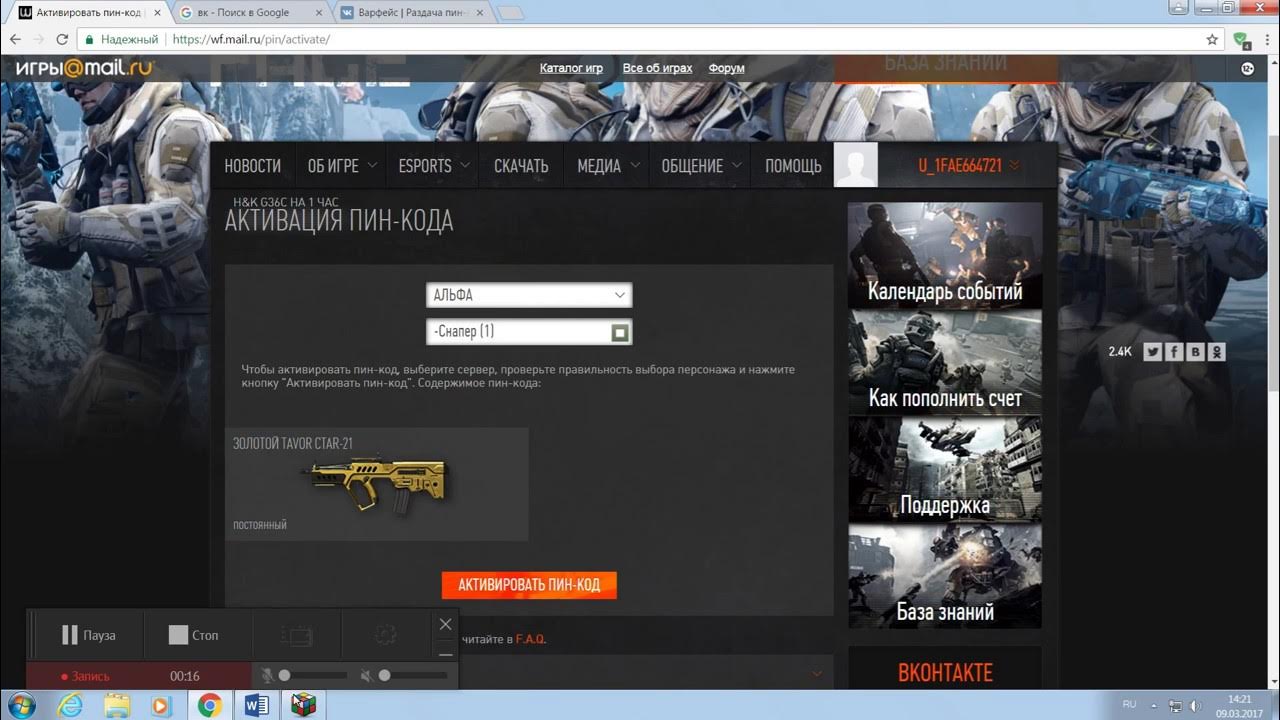Viewport: 1280px width, 720px height.
Task: Close the screen recorder panel
Action: pyautogui.click(x=446, y=624)
